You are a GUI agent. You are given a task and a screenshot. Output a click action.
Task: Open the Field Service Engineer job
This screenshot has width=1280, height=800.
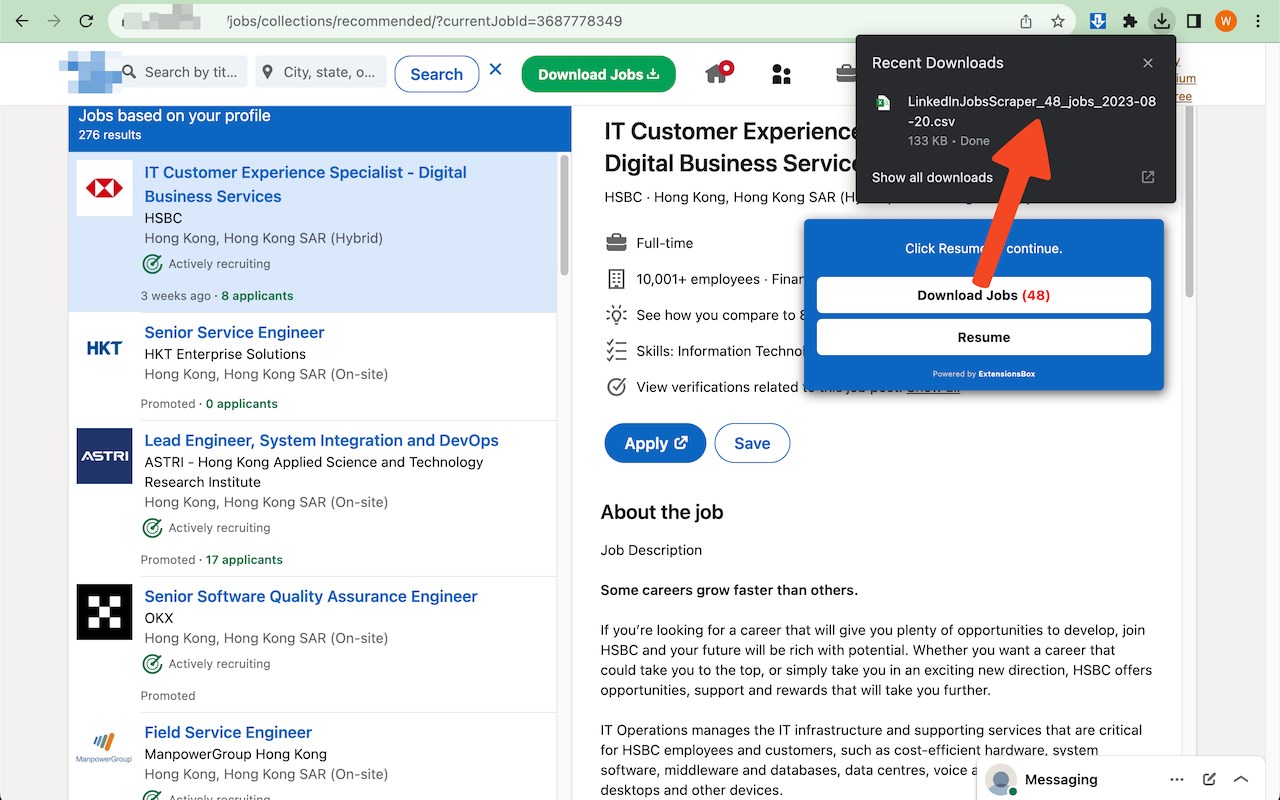[228, 732]
